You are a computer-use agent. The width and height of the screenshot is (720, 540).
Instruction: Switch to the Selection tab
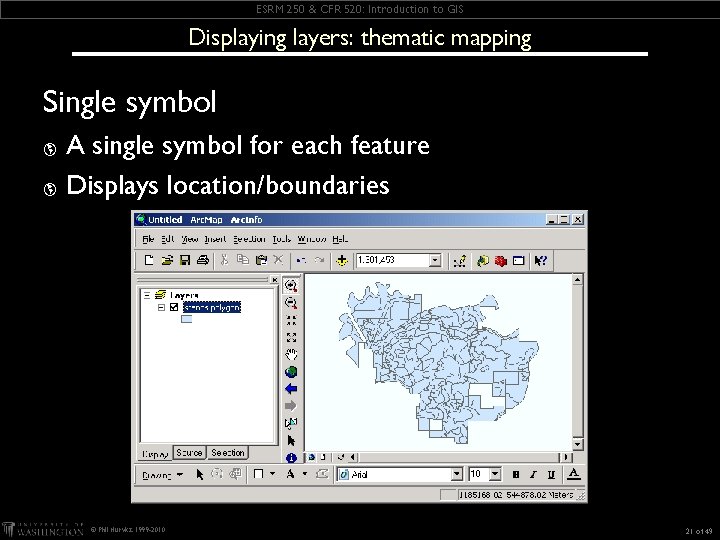click(227, 453)
